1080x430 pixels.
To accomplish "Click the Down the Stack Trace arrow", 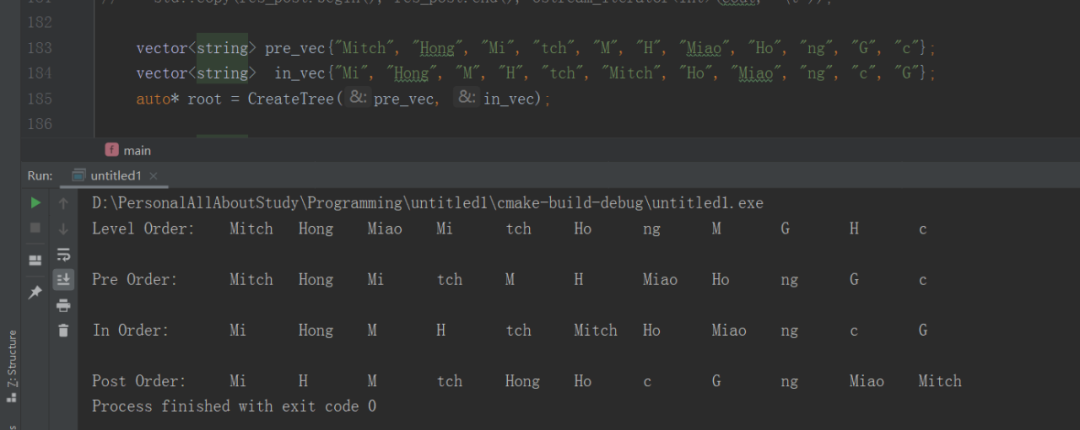I will [x=64, y=228].
